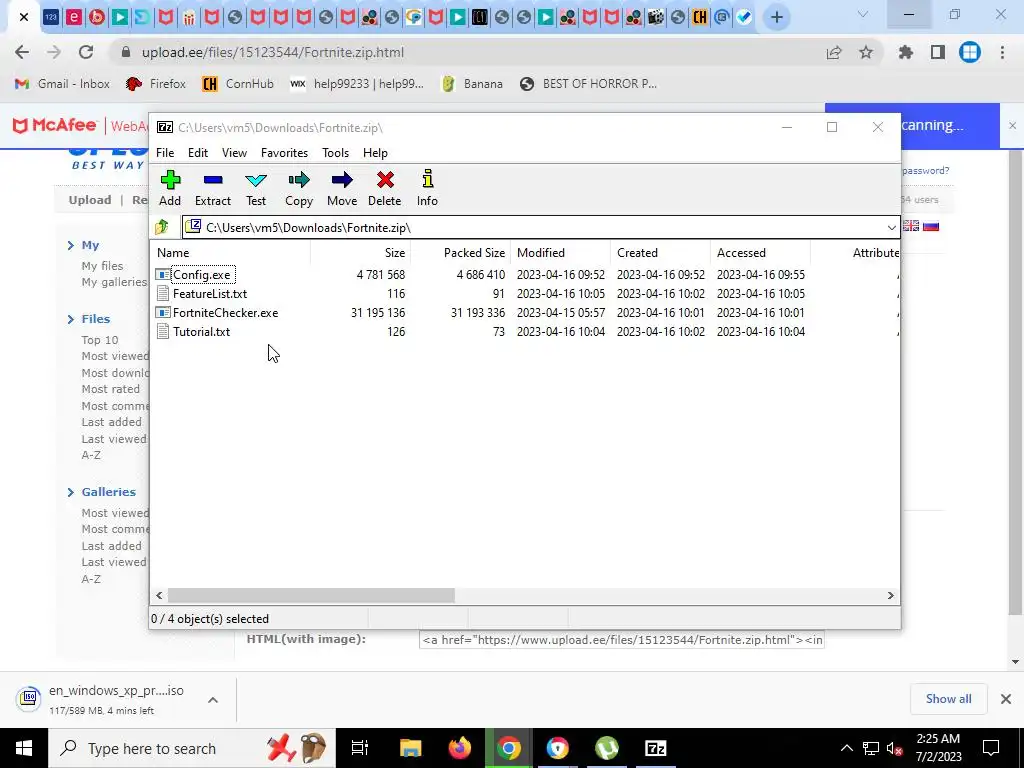Open the Chrome three-dot menu

(1002, 52)
